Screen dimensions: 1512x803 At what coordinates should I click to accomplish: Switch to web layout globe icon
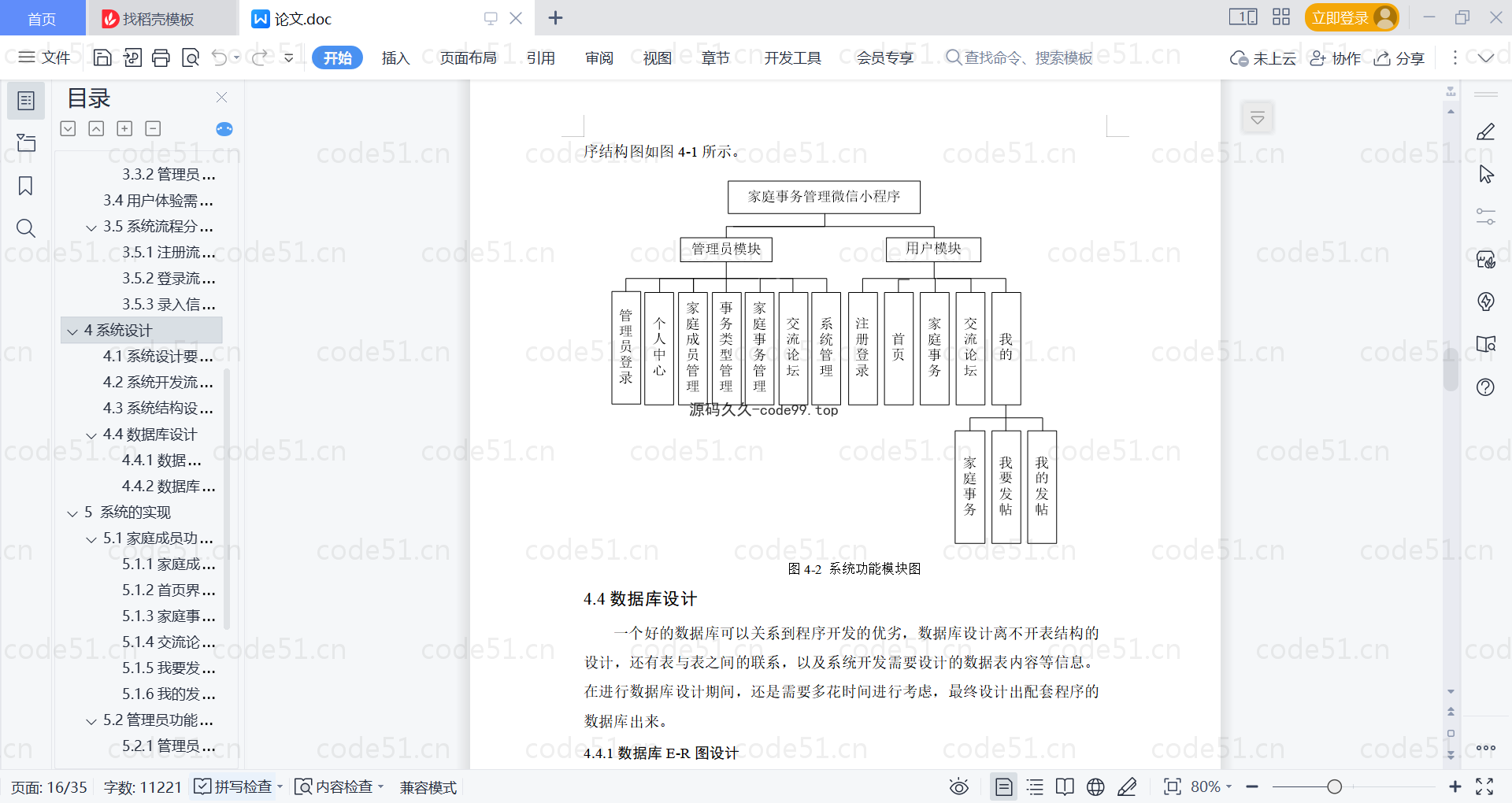(x=1095, y=786)
